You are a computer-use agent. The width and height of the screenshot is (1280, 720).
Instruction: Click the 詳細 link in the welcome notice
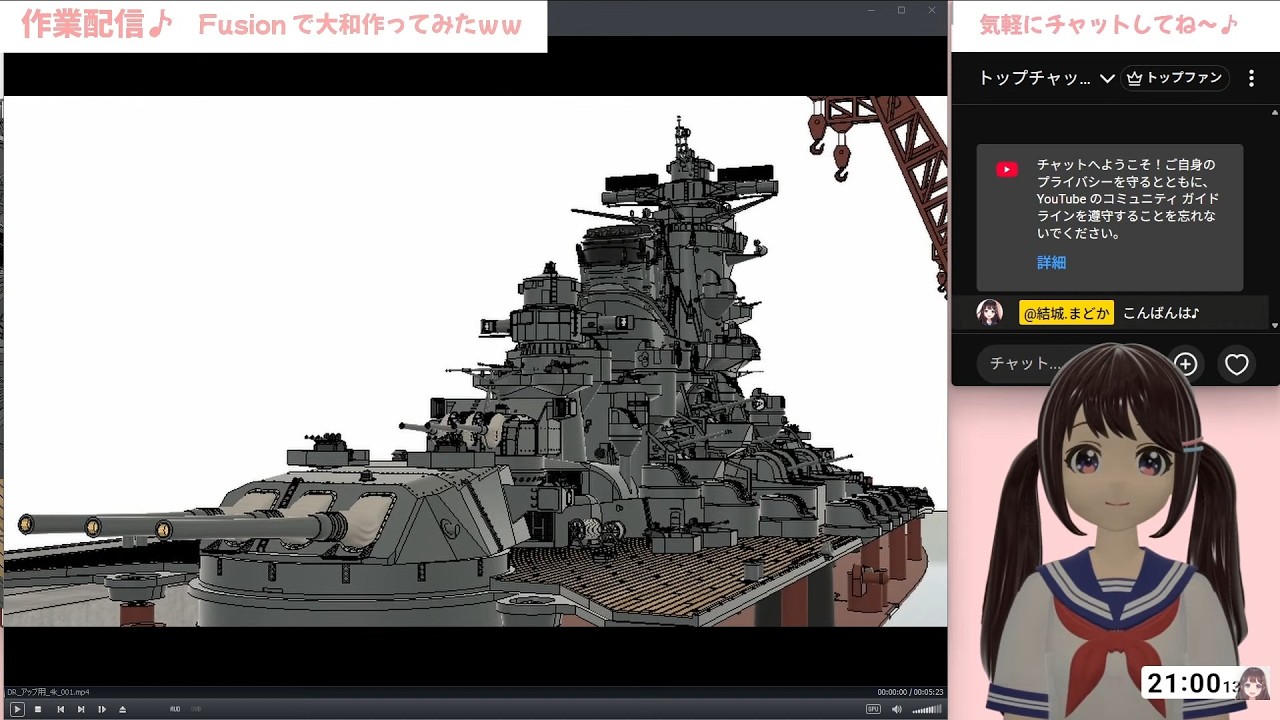click(x=1051, y=262)
